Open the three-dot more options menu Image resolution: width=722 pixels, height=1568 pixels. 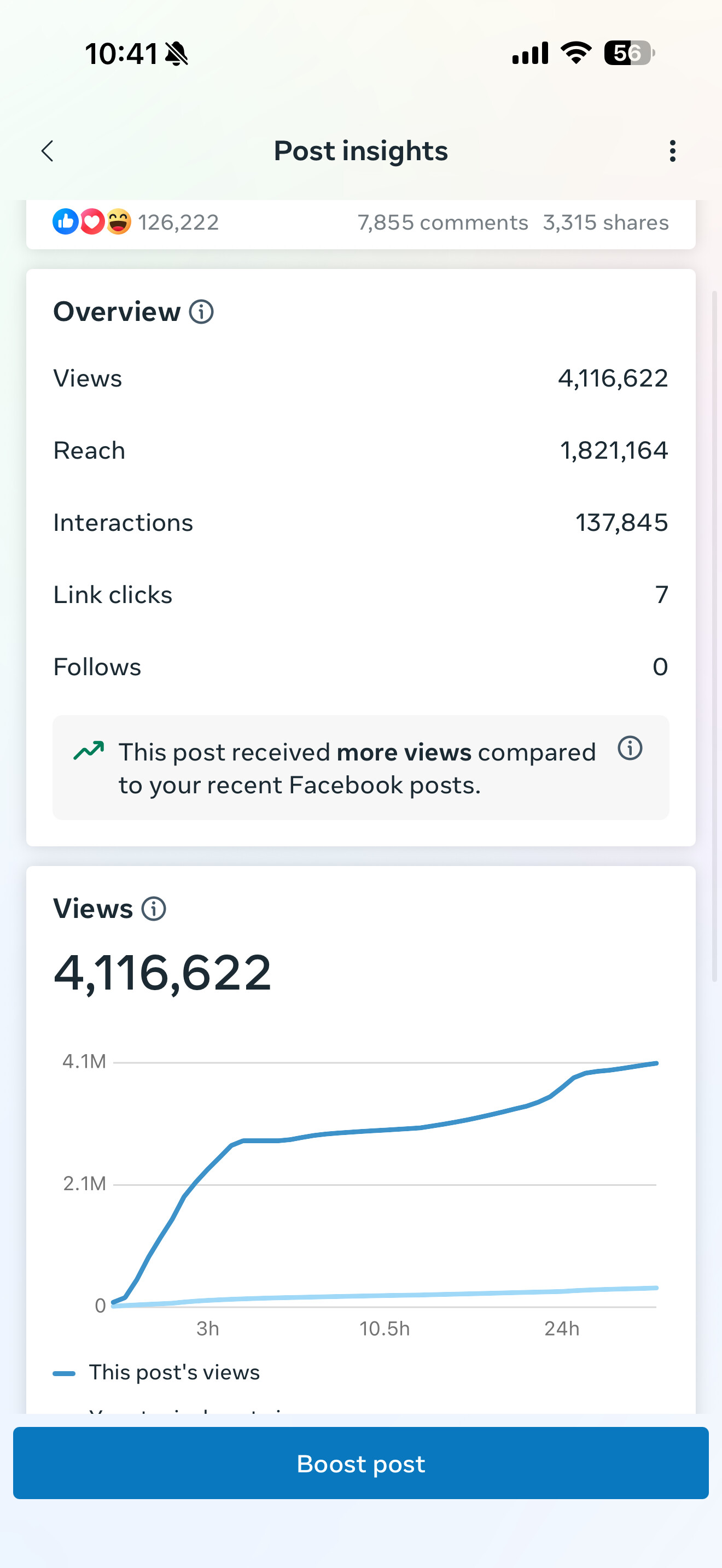click(x=672, y=151)
